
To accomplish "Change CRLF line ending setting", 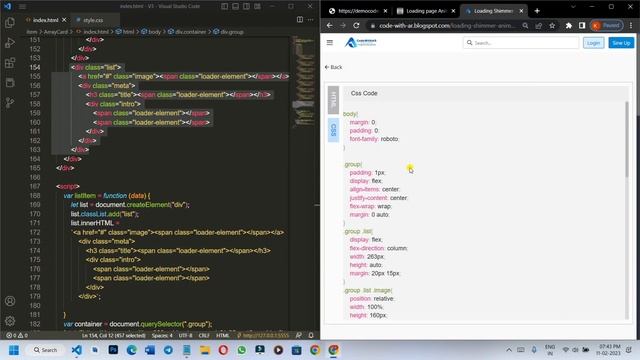I will point(204,336).
